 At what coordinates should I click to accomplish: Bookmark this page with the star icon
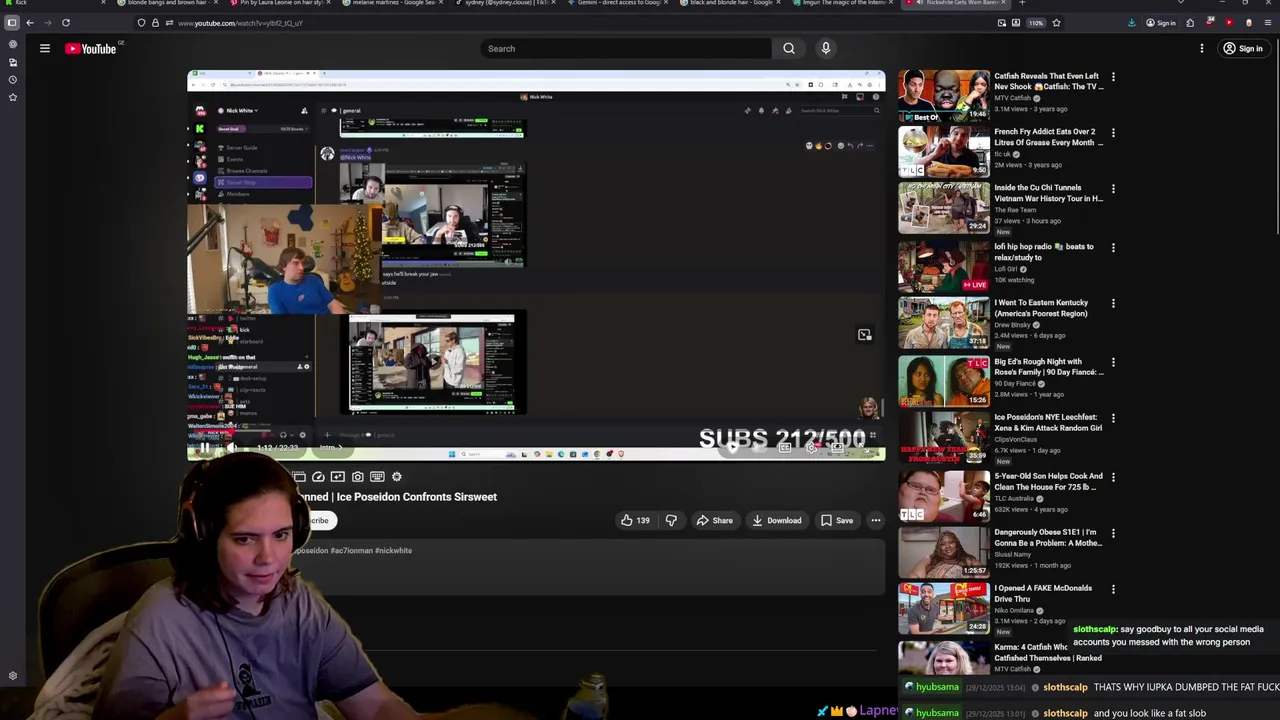(1056, 22)
